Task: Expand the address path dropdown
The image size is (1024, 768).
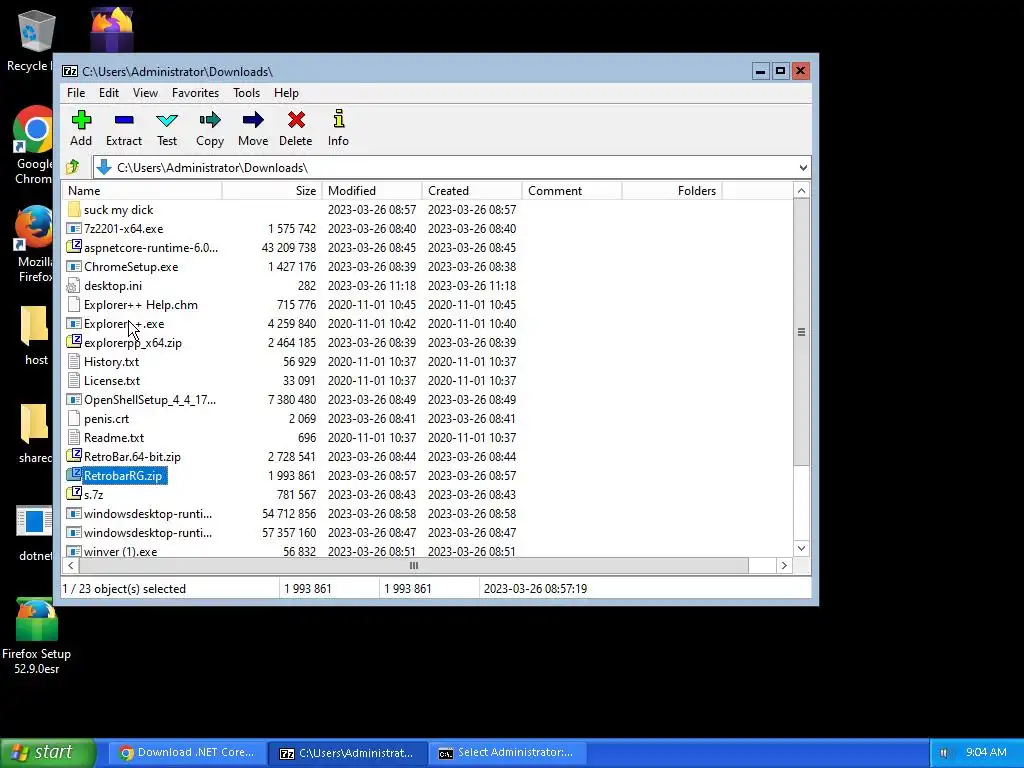Action: coord(803,168)
